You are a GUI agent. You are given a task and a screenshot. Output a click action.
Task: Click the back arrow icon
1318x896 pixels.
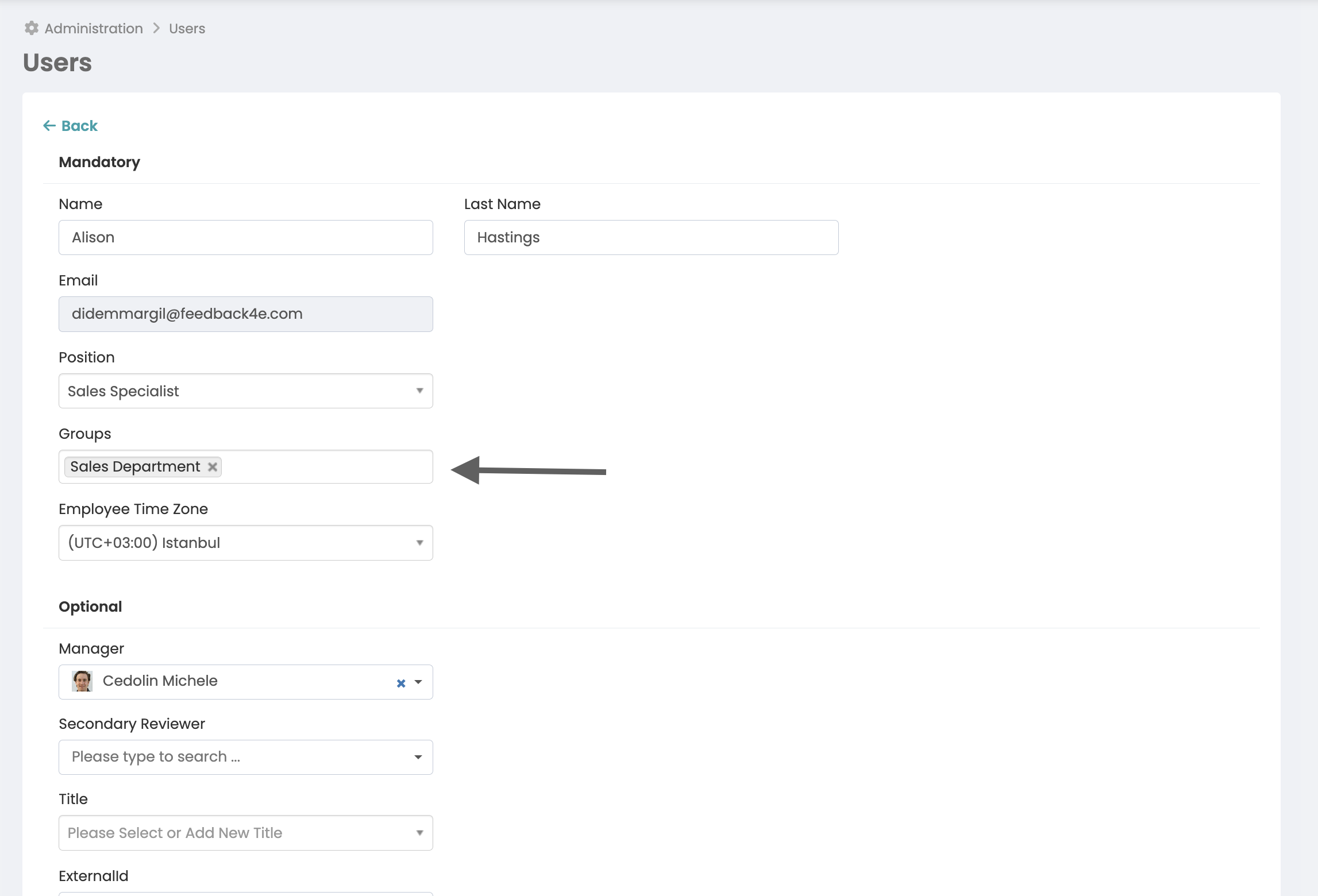tap(49, 126)
